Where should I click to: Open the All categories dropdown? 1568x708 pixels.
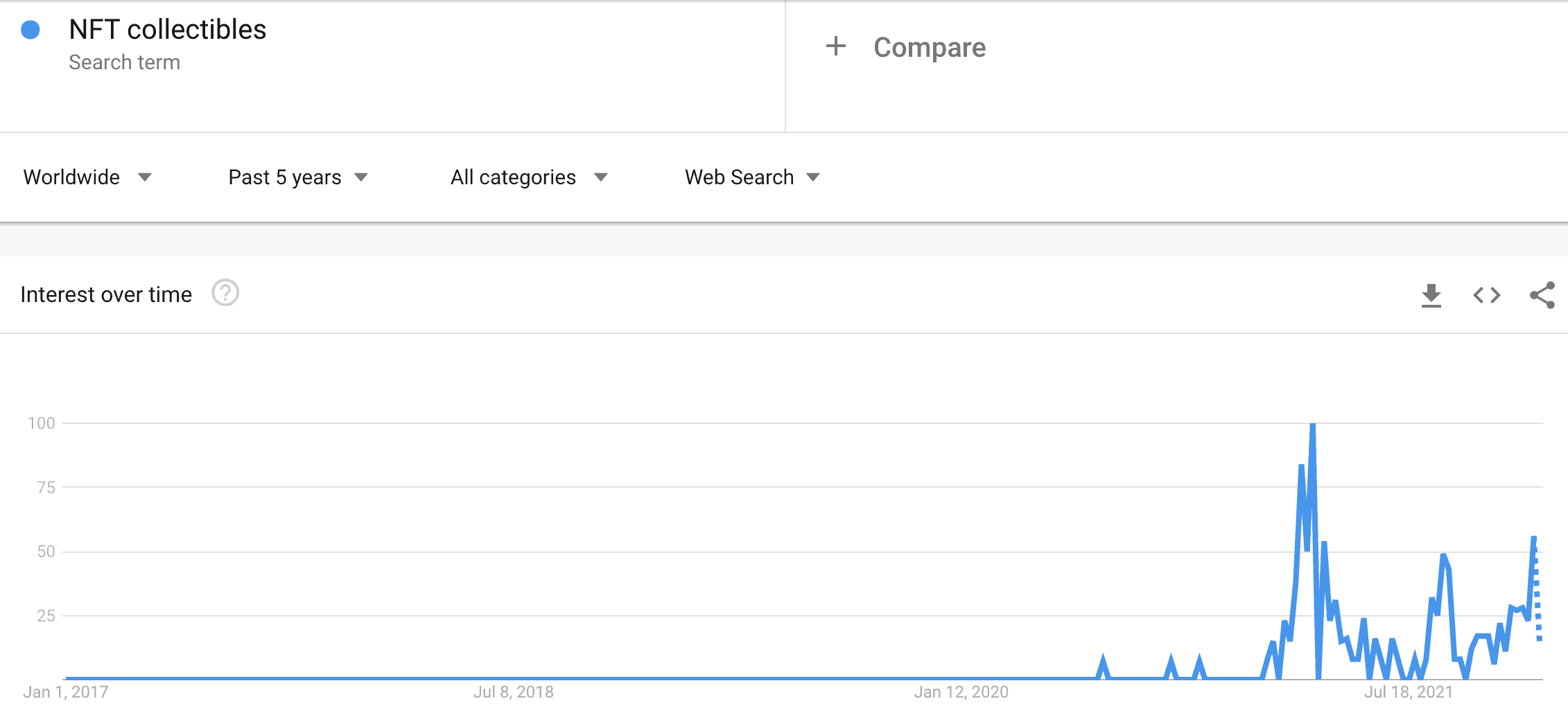(529, 177)
